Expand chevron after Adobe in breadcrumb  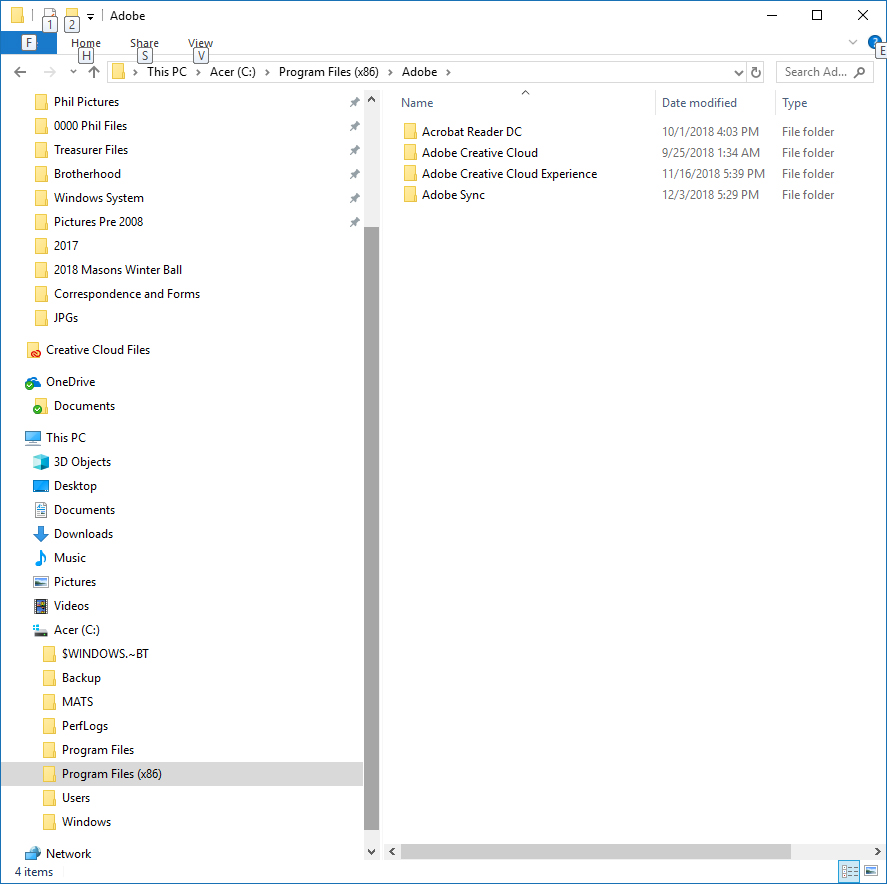(x=449, y=72)
